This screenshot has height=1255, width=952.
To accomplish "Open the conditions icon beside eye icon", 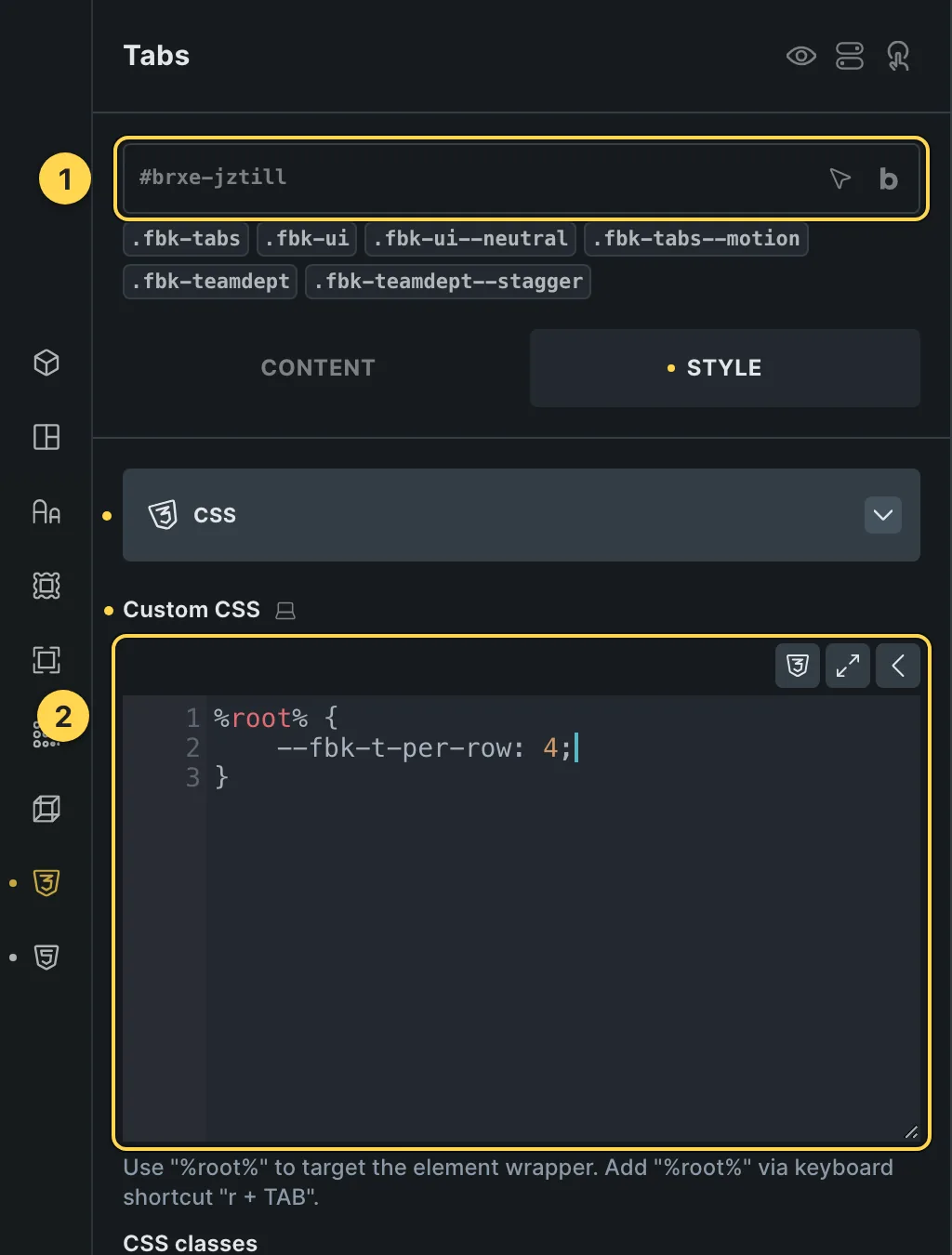I will coord(850,56).
